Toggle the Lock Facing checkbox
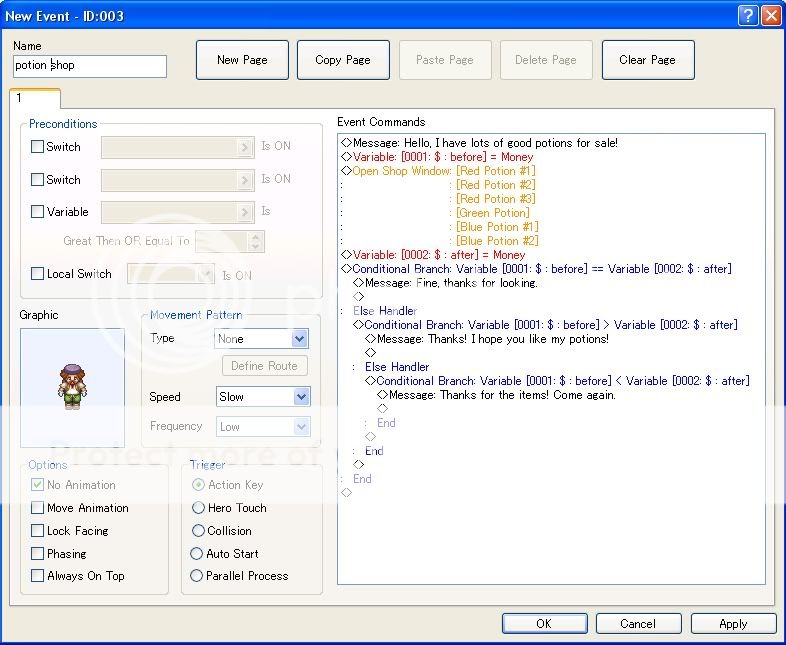This screenshot has width=786, height=645. (x=38, y=531)
